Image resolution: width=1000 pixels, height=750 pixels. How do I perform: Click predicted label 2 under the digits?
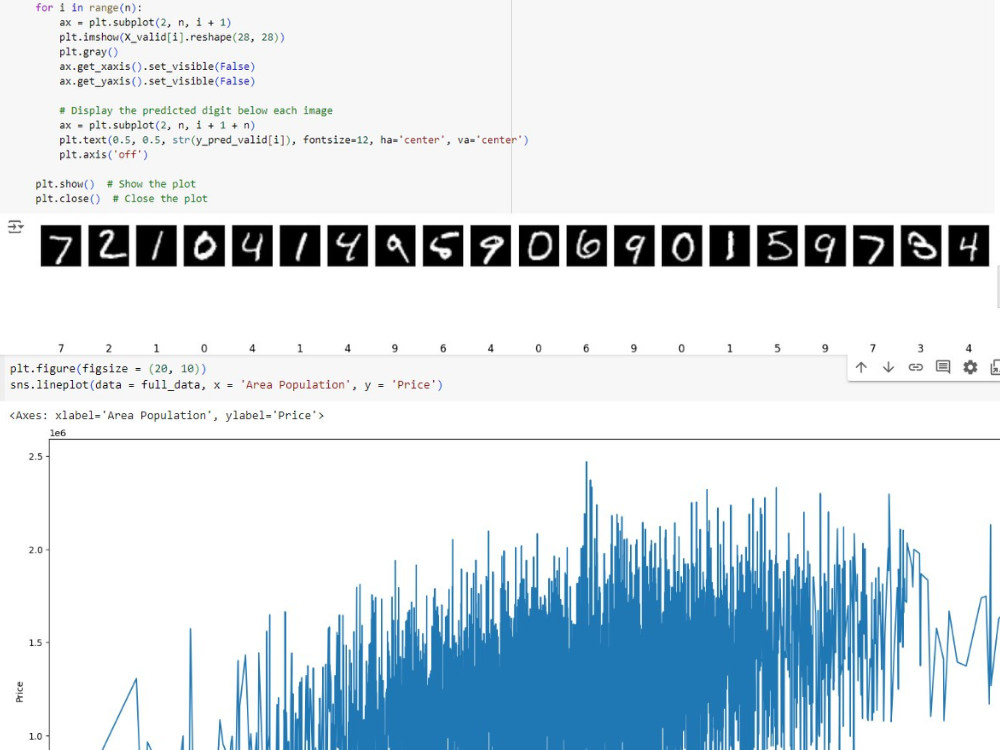(108, 348)
